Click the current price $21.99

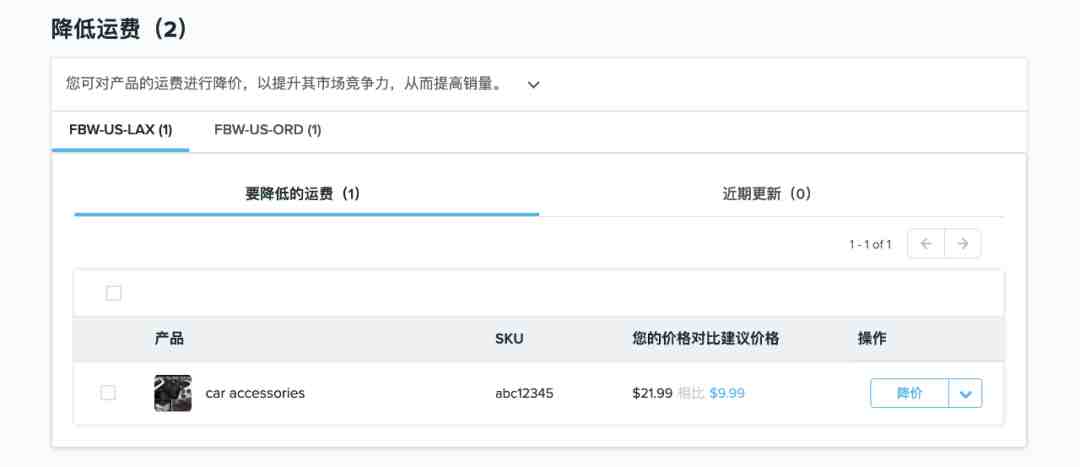pyautogui.click(x=652, y=394)
